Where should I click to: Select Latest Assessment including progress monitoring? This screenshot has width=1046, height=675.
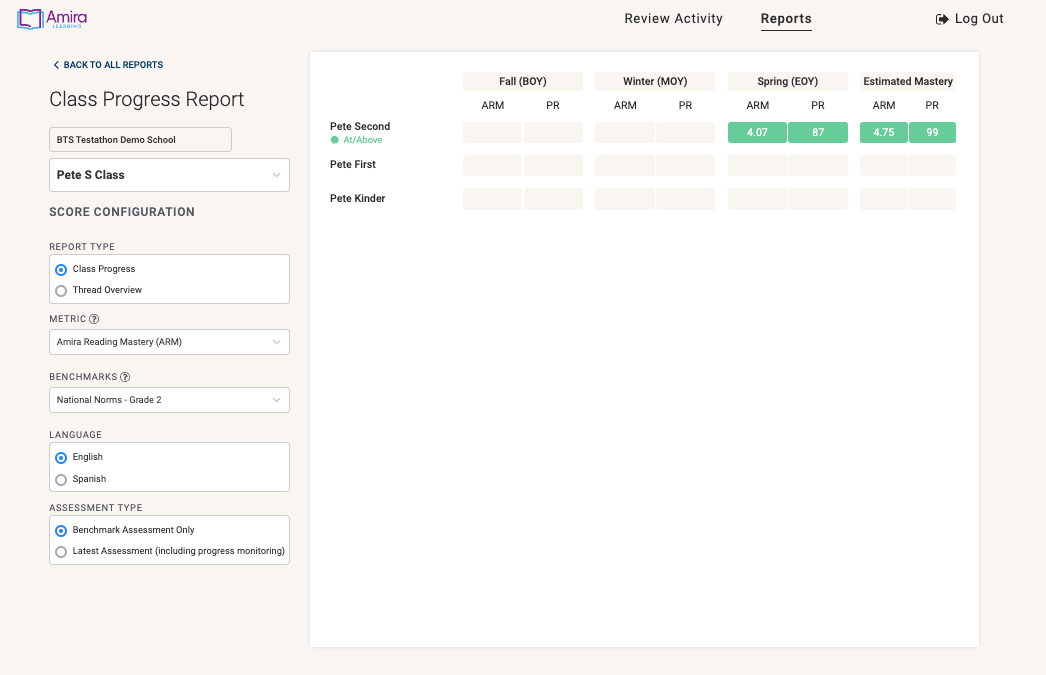pyautogui.click(x=60, y=551)
